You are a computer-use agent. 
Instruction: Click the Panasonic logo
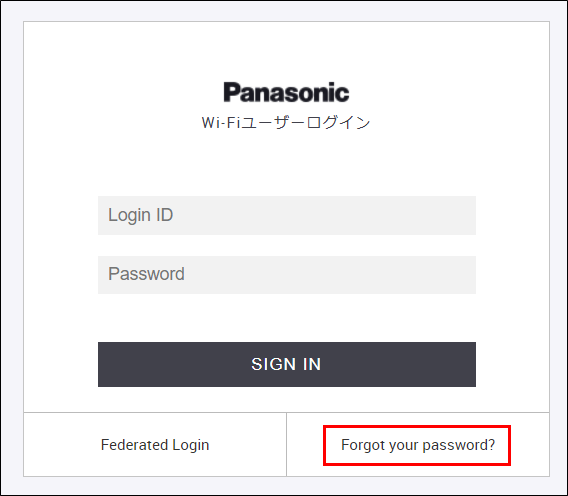click(286, 92)
